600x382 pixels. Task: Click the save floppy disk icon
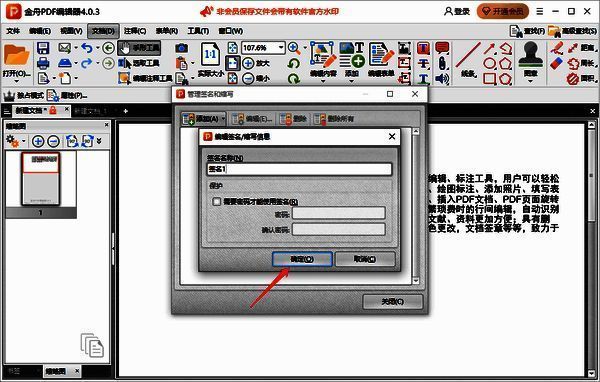43,48
